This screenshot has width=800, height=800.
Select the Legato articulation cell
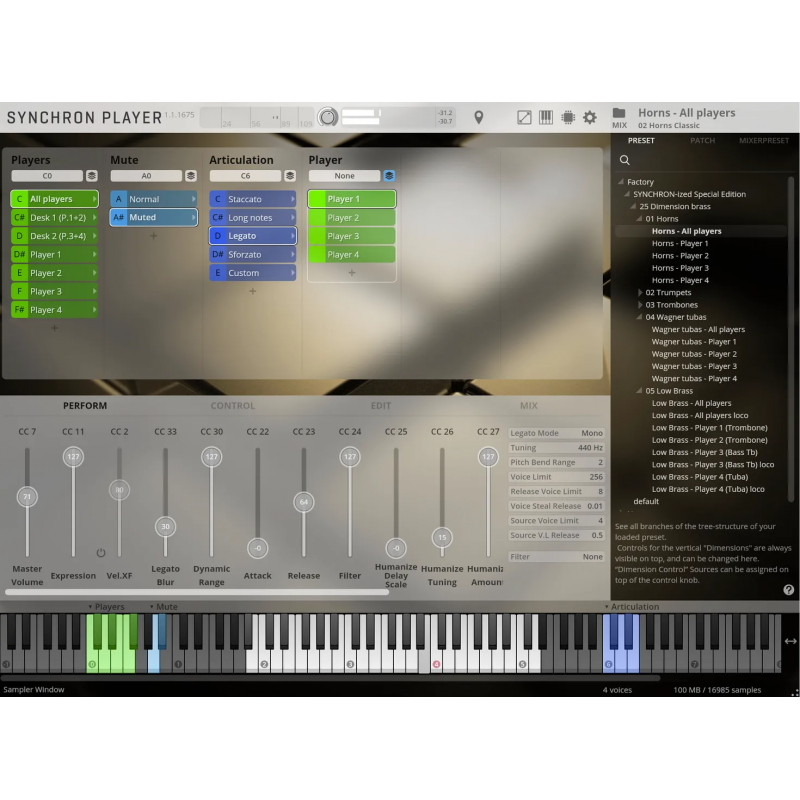252,235
